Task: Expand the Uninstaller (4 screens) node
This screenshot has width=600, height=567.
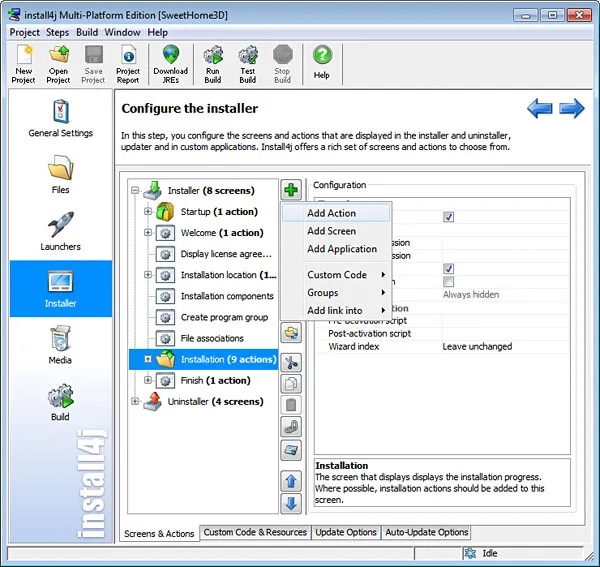Action: (x=135, y=401)
